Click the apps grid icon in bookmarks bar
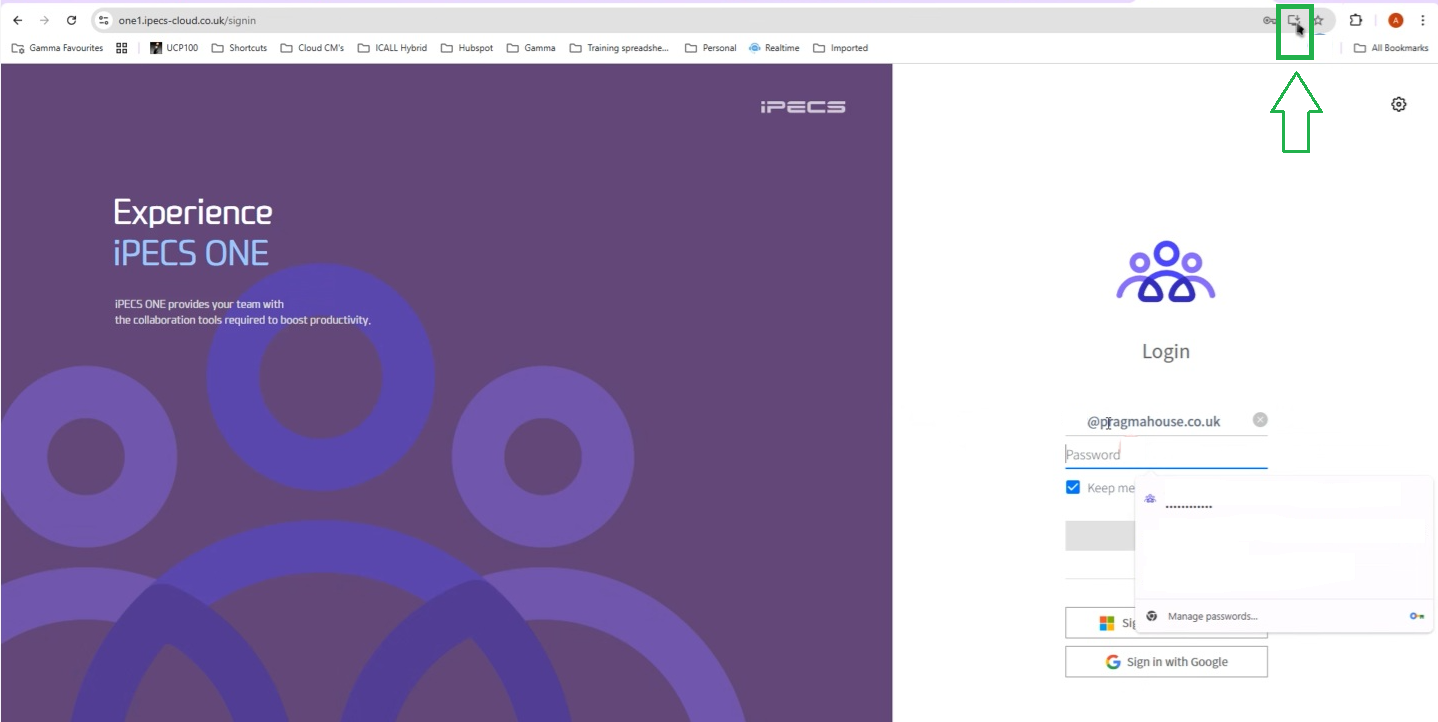Viewport: 1438px width, 722px height. [122, 48]
